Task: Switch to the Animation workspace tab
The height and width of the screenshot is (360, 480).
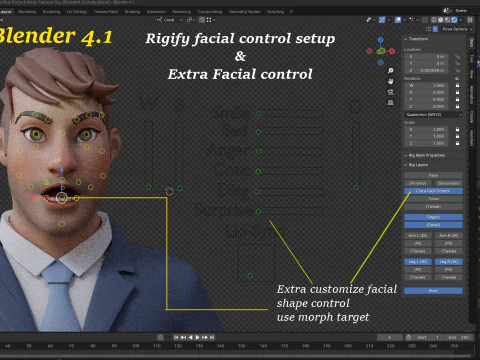Action: (x=156, y=12)
